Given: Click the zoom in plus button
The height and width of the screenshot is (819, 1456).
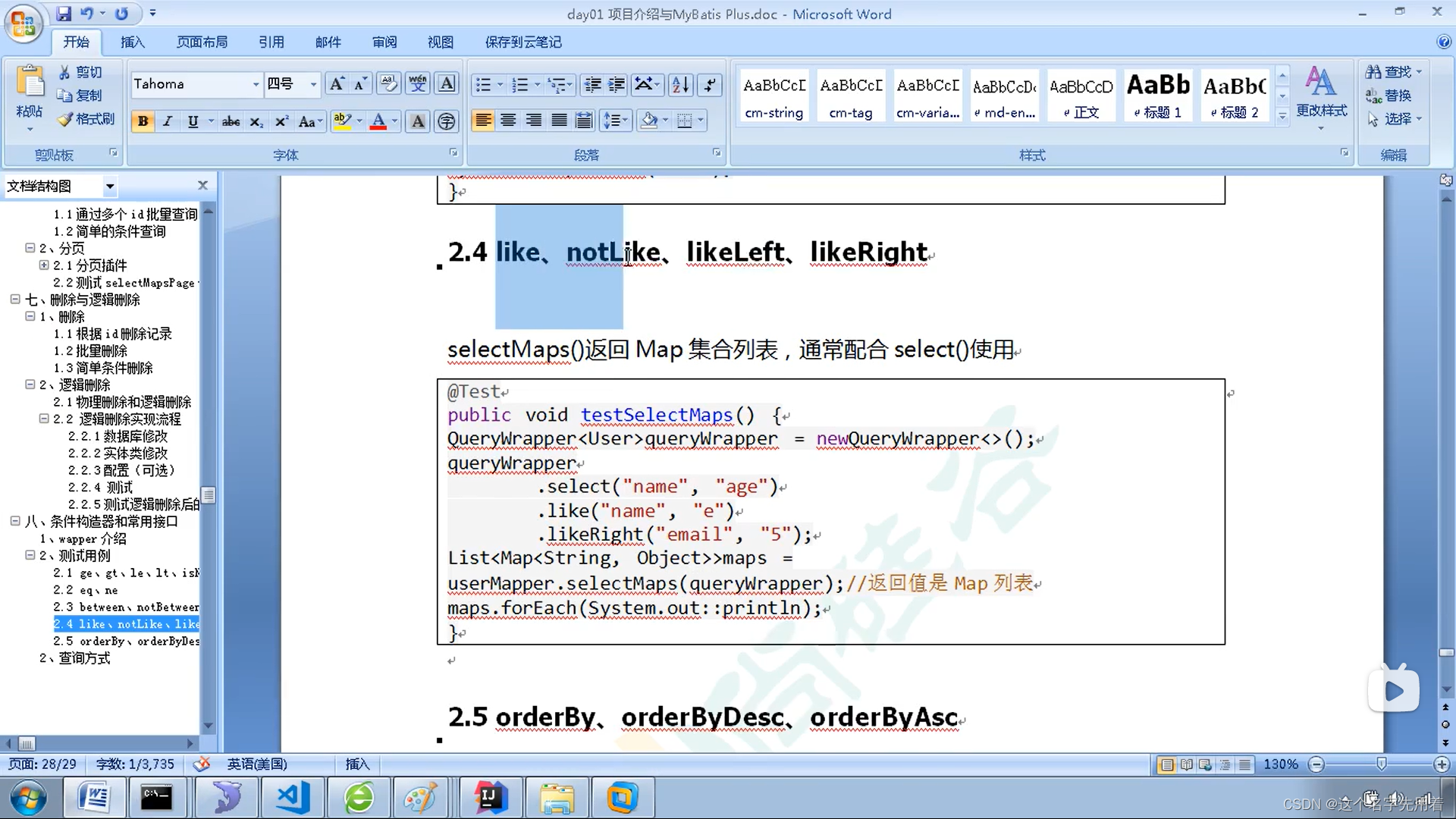Looking at the screenshot, I should click(1442, 764).
